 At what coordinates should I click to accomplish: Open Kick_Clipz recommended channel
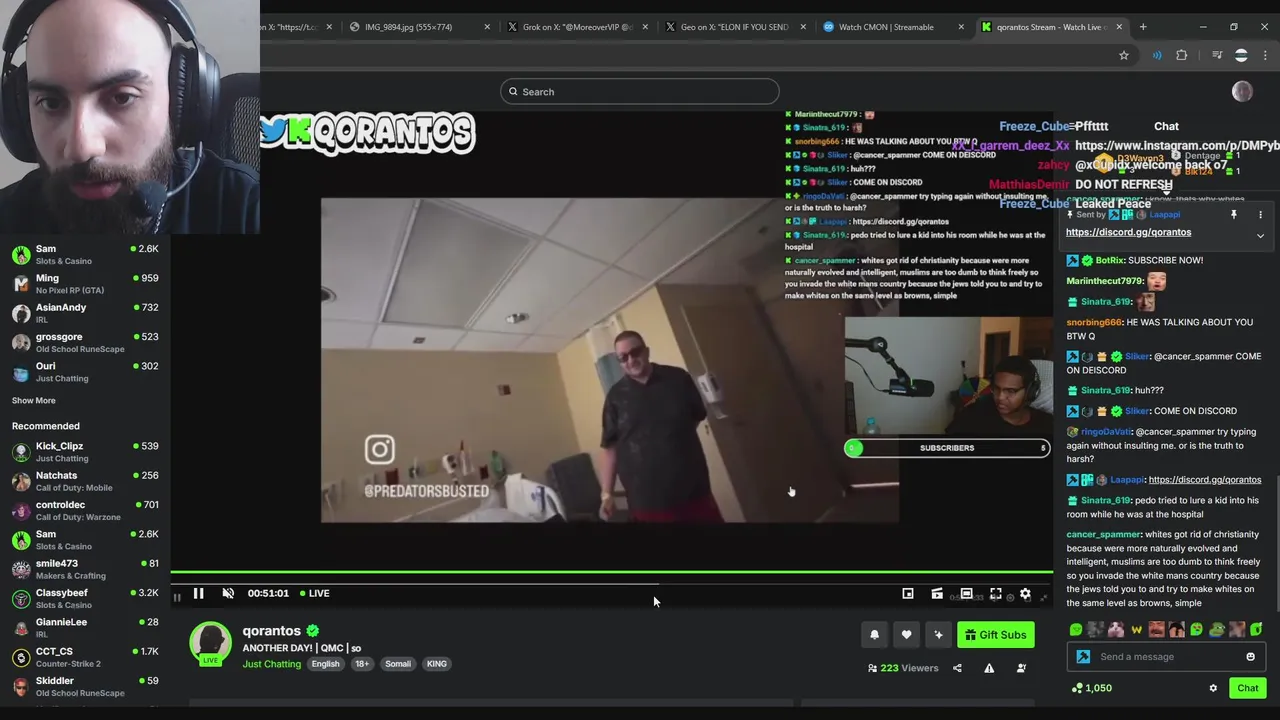tap(85, 452)
